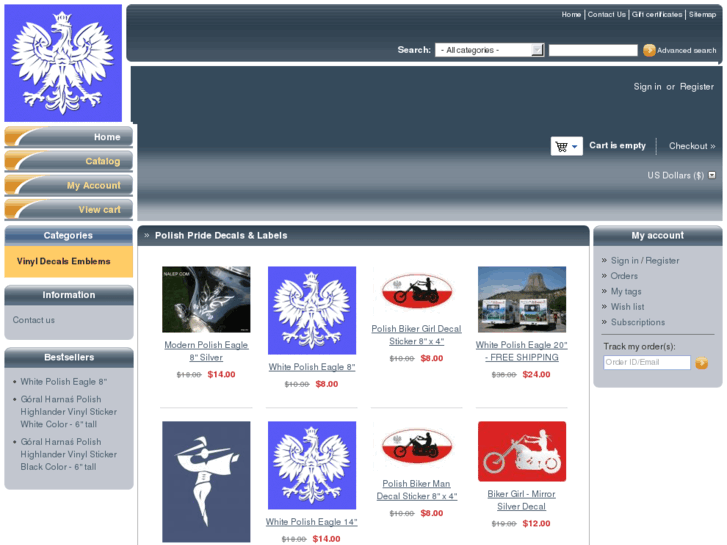Open the Vinyl Decals Emblems category
This screenshot has height=545, width=727.
[64, 261]
